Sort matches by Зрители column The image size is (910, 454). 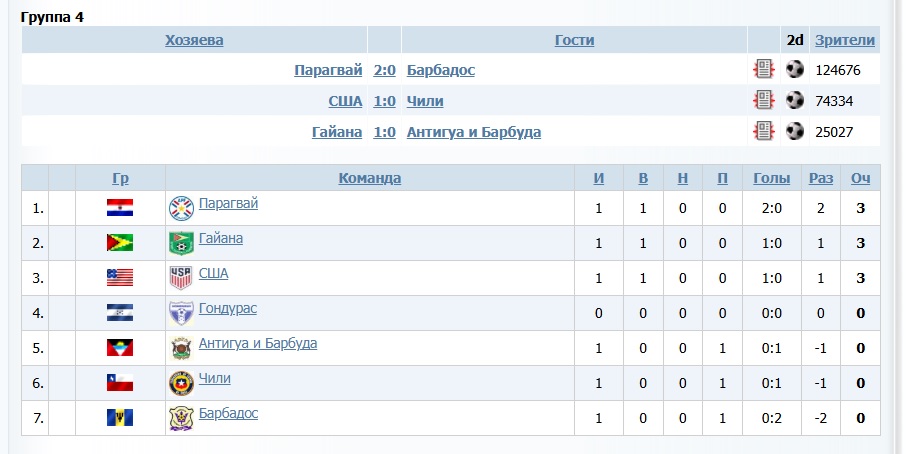click(844, 40)
